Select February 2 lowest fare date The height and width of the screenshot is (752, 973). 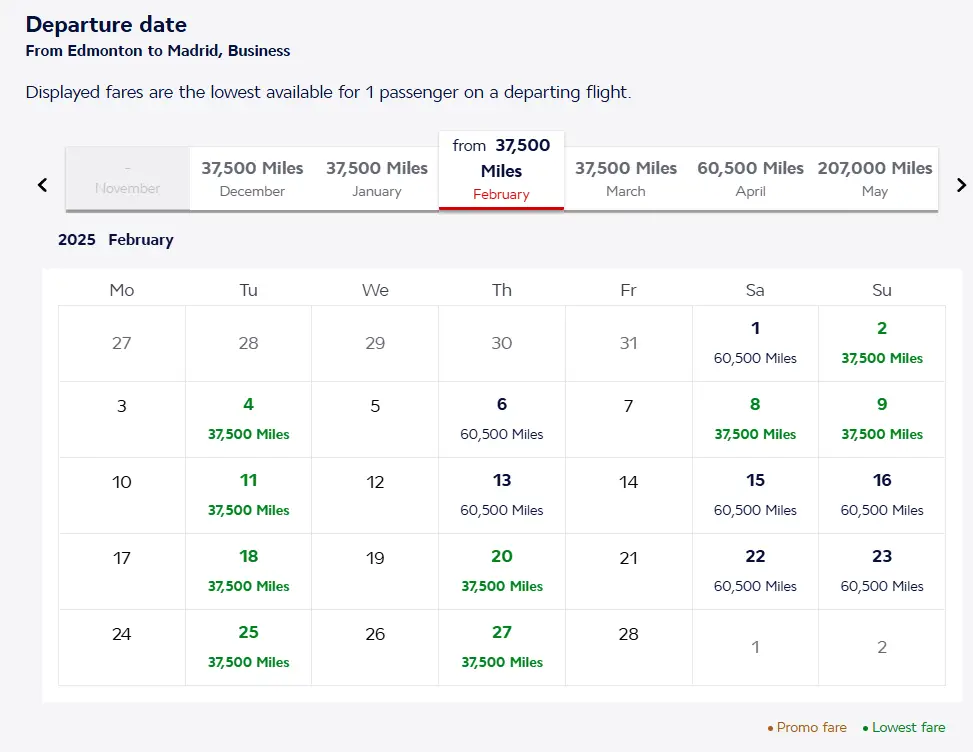pyautogui.click(x=882, y=343)
